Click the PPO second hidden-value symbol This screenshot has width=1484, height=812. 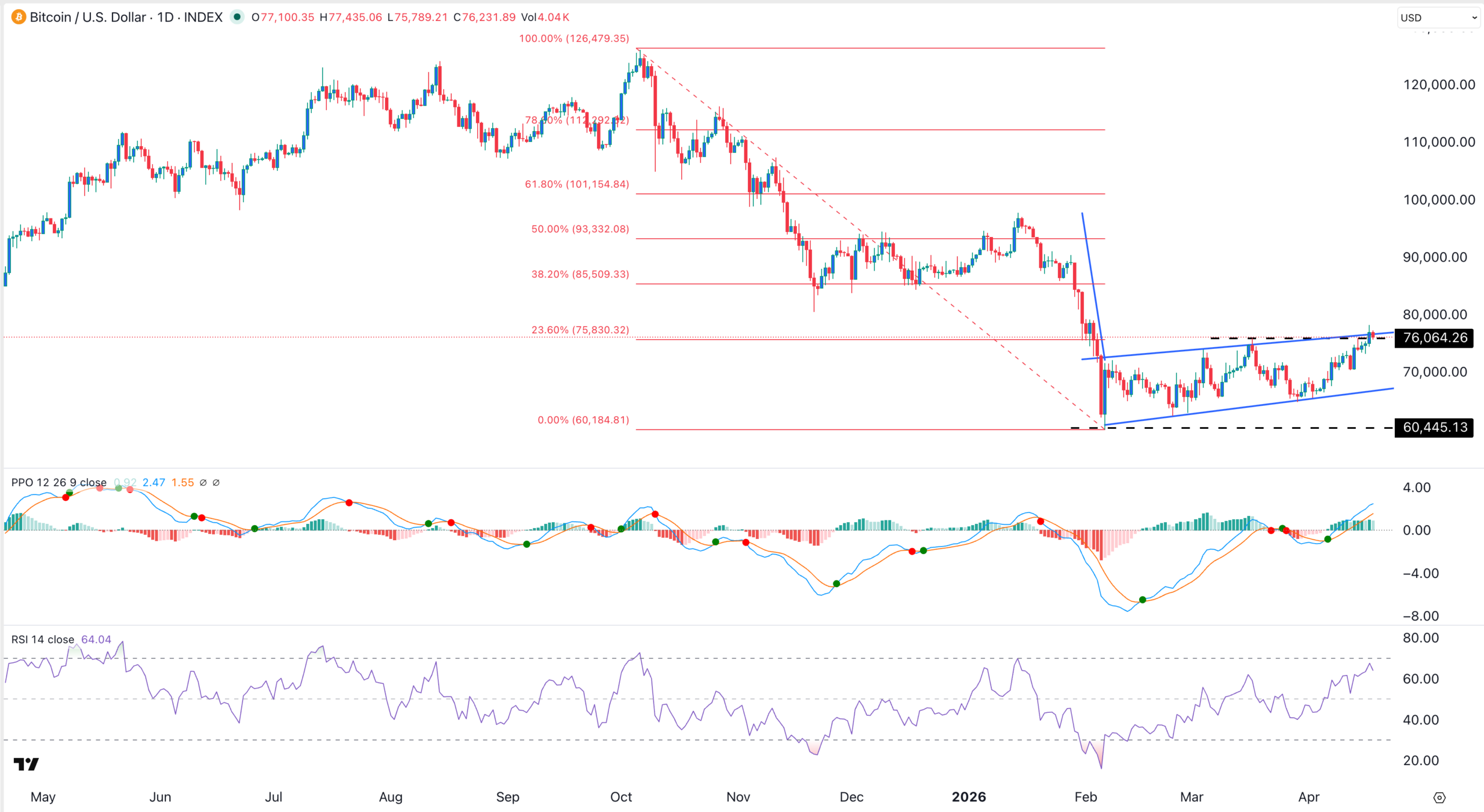point(216,482)
